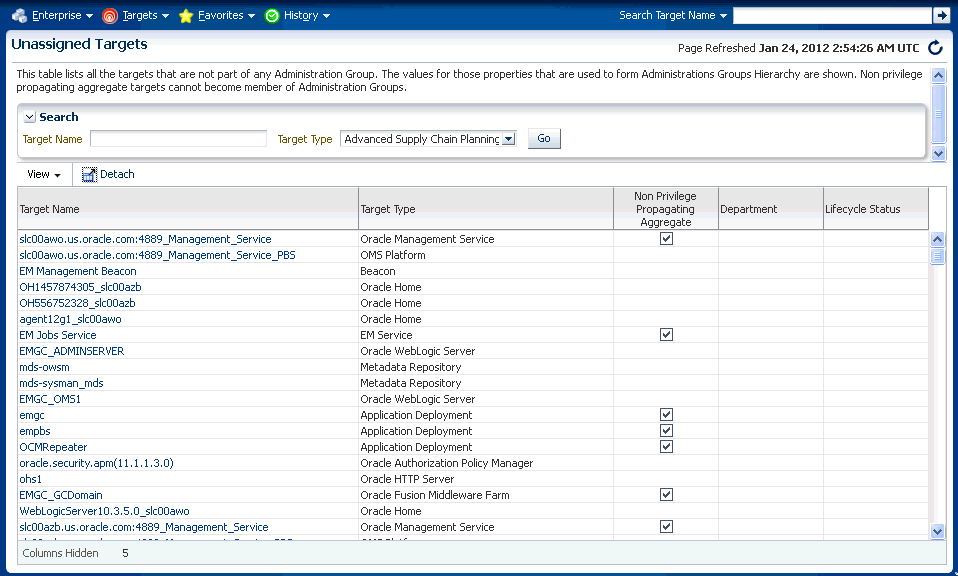The image size is (958, 576).
Task: Toggle checkbox for emgc row
Action: coord(666,415)
